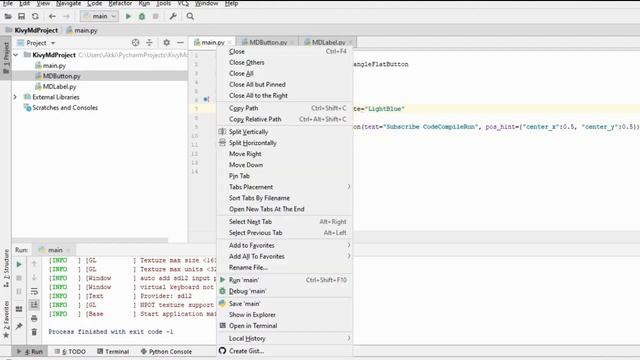Click the collapse all icon in Project panel
Screen dimensions: 640x360
click(x=149, y=42)
